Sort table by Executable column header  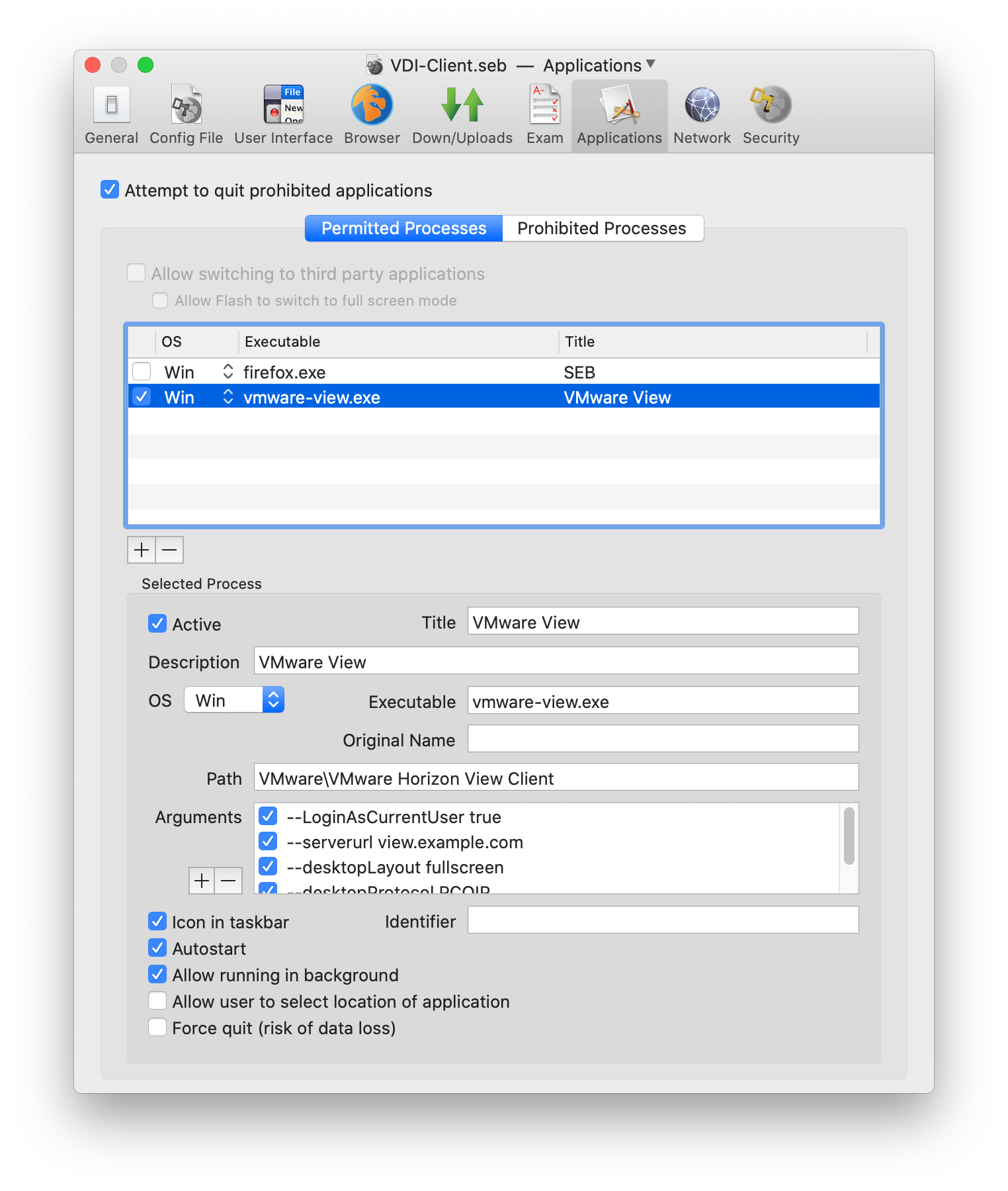[398, 341]
